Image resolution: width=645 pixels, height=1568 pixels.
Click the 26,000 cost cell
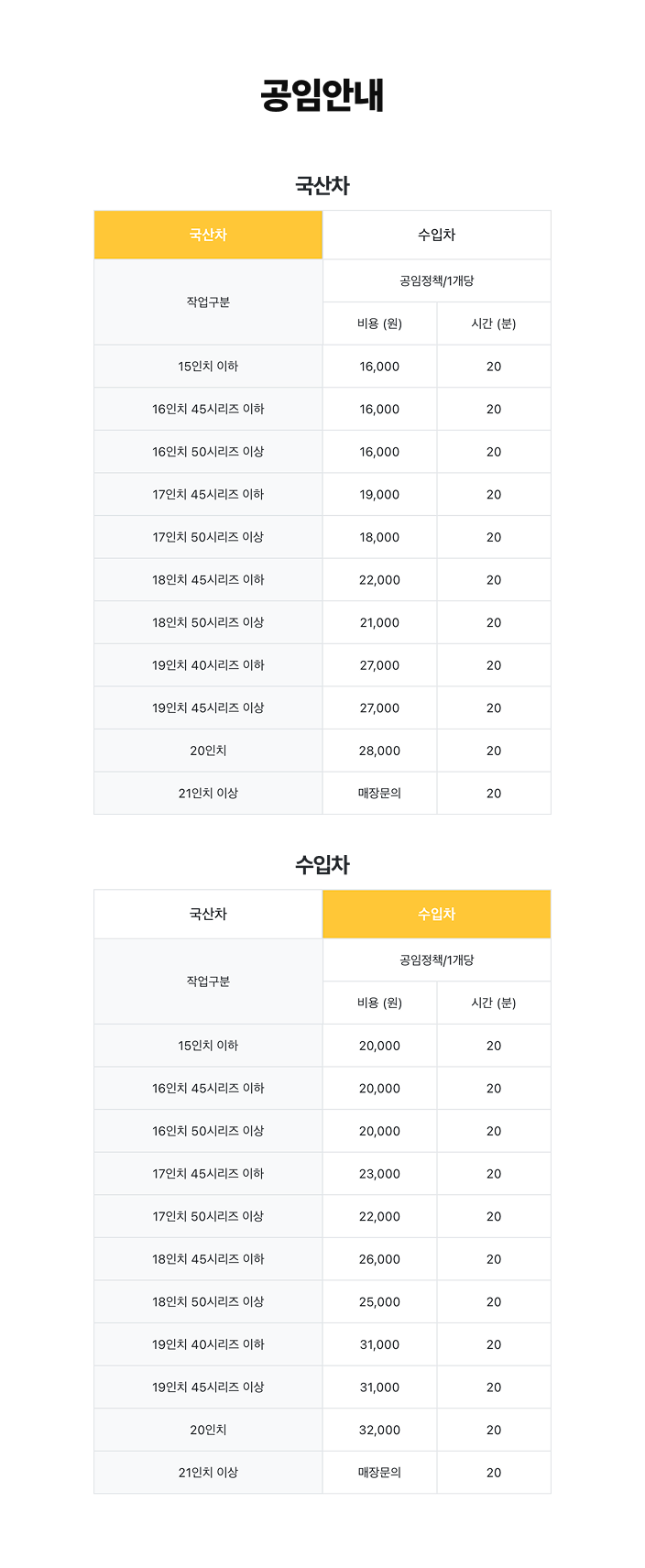379,1259
